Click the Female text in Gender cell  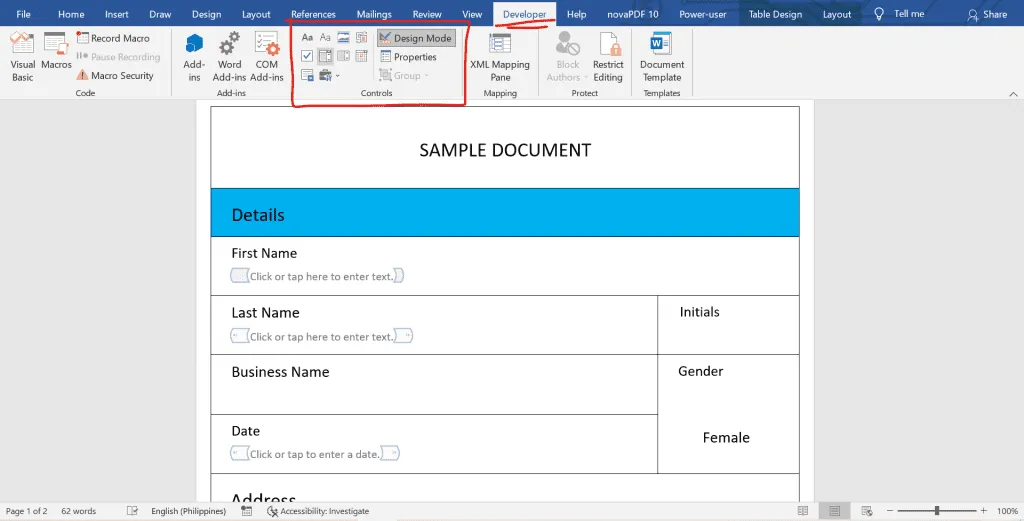point(726,437)
